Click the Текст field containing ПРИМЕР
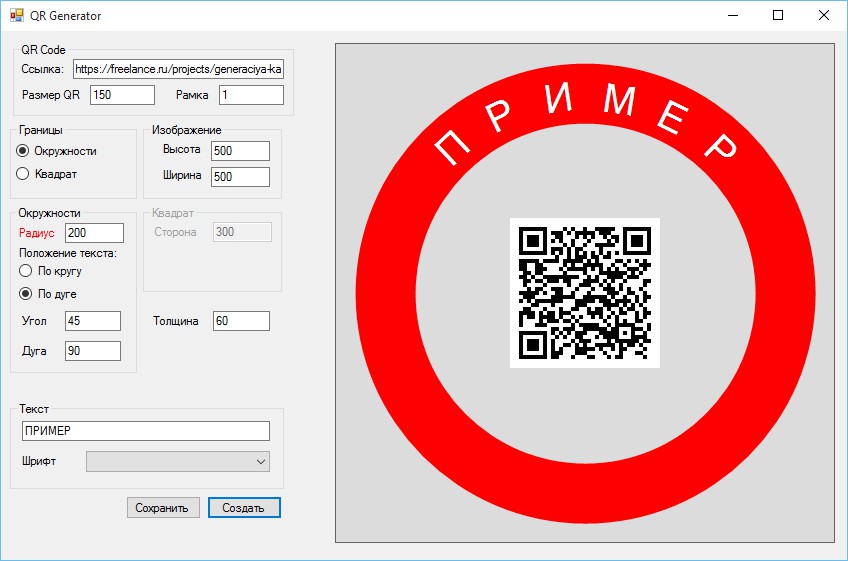The height and width of the screenshot is (561, 848). [146, 431]
